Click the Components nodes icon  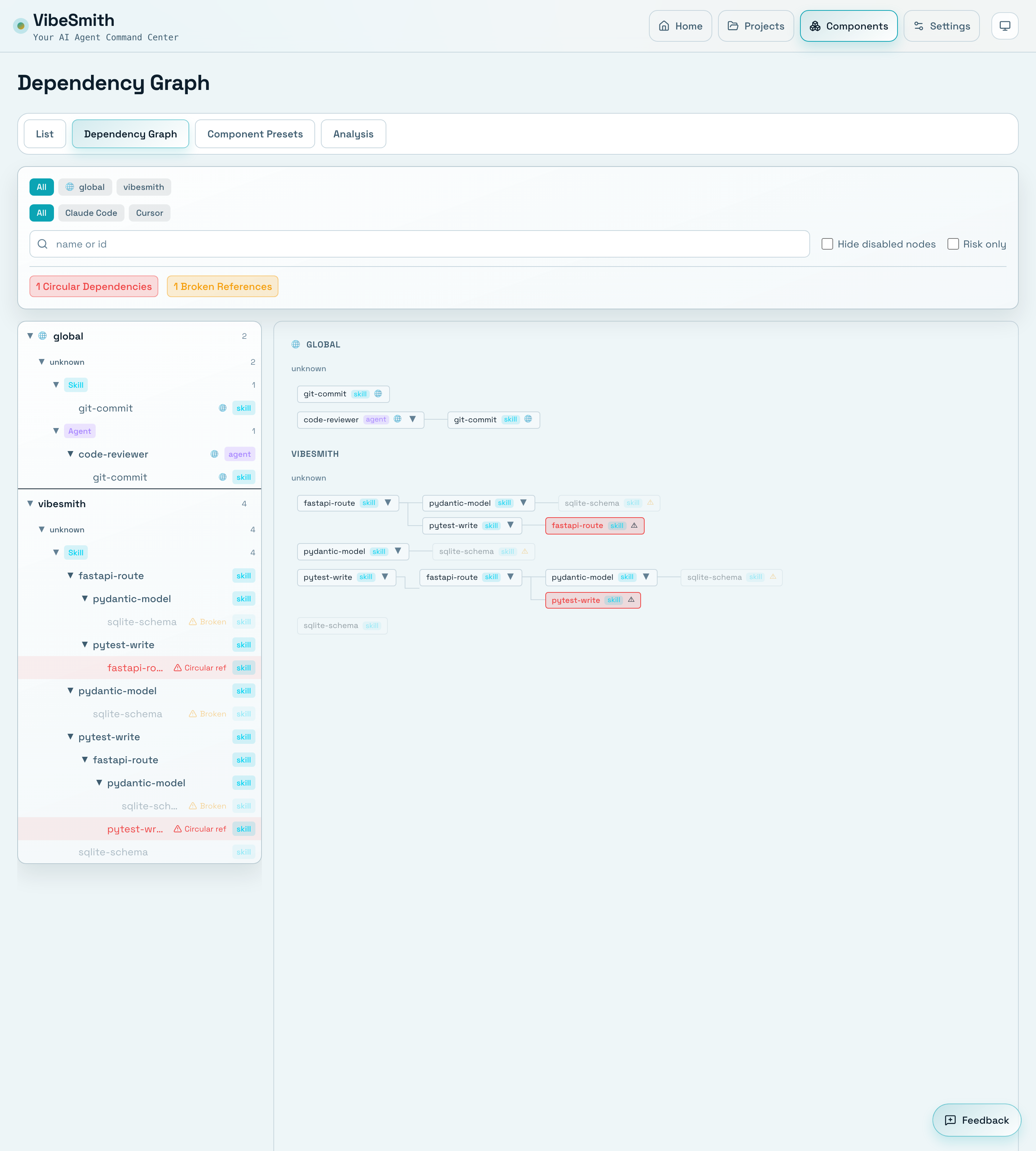point(814,26)
